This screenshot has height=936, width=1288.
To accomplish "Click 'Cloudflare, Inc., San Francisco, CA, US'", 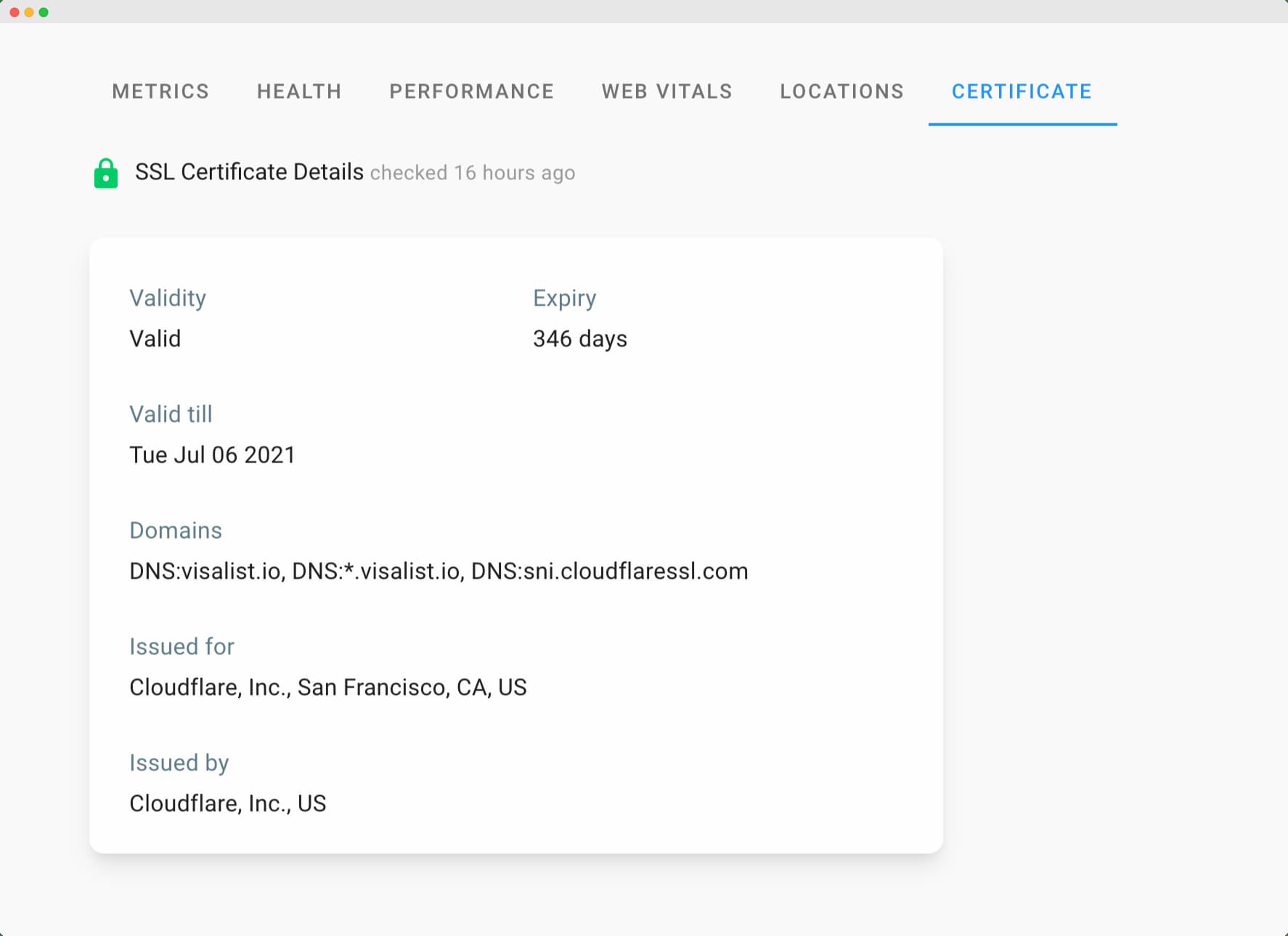I will (x=328, y=687).
